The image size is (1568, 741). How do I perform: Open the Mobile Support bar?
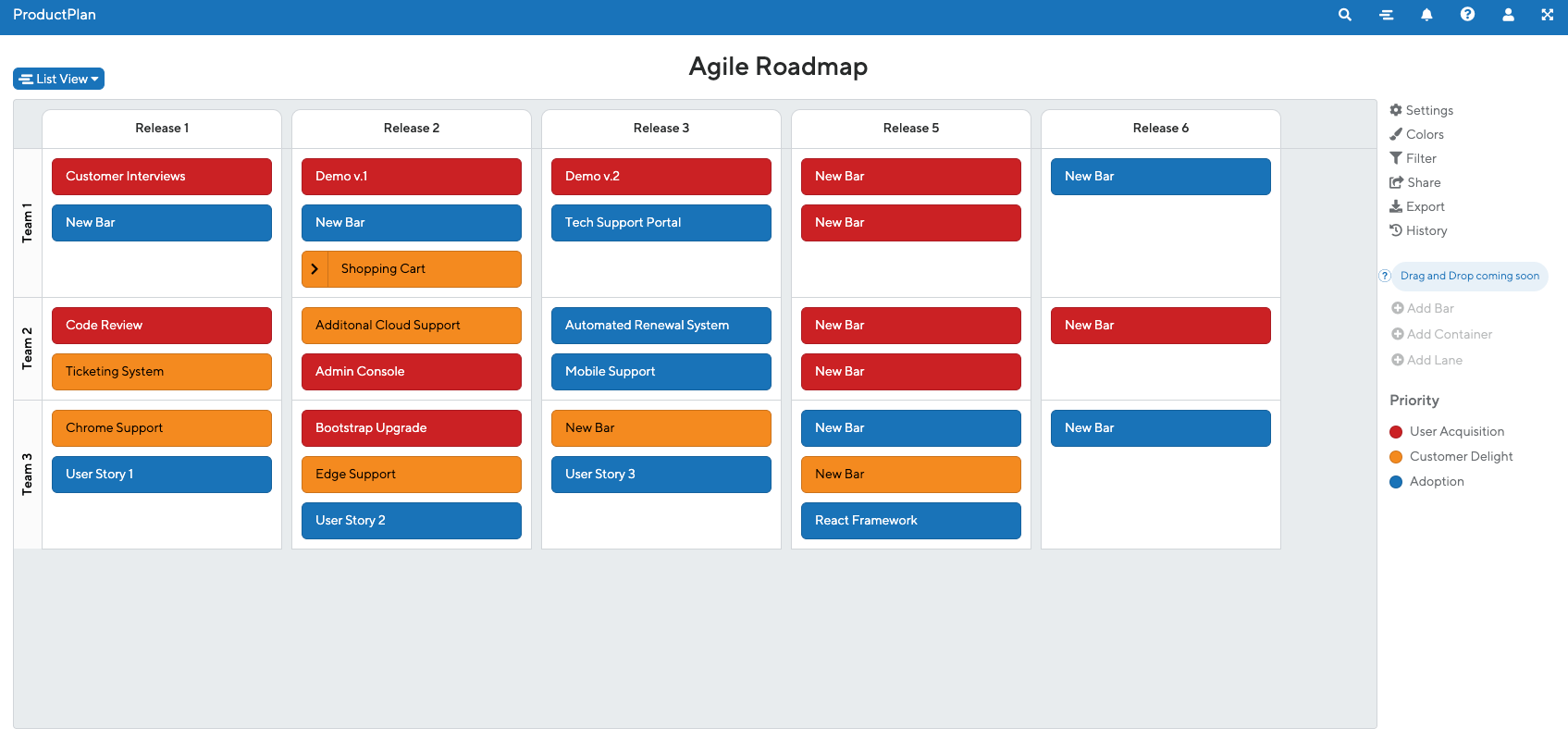(661, 372)
